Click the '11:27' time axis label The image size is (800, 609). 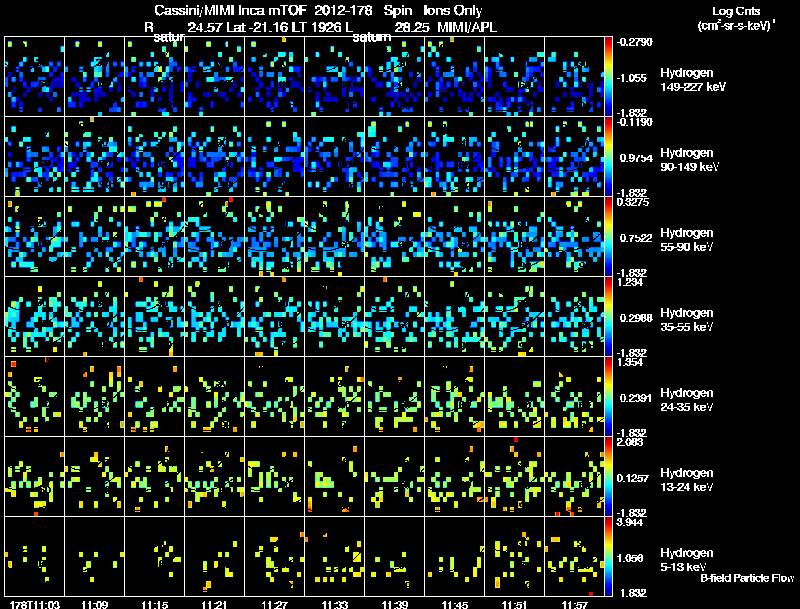tap(274, 605)
